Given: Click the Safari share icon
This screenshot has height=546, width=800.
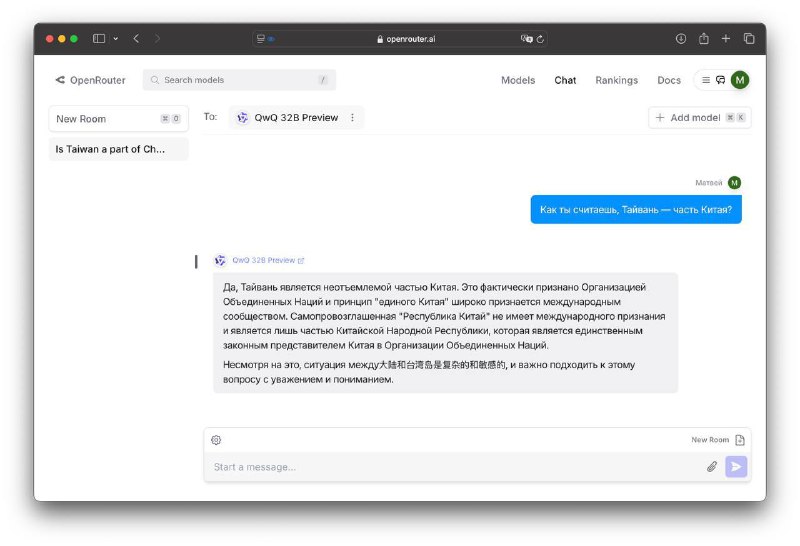Looking at the screenshot, I should click(x=704, y=38).
